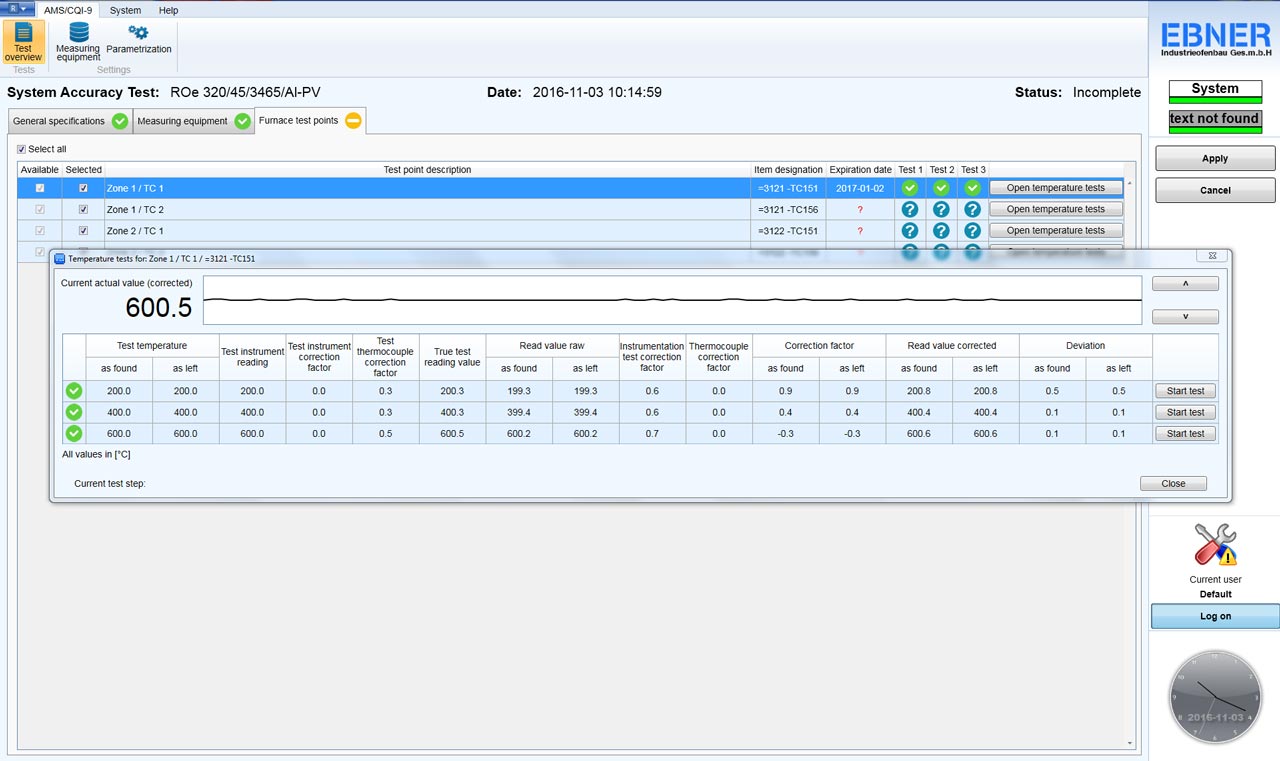This screenshot has width=1280, height=761.
Task: Click the status value "Incomplete"
Action: tap(1107, 92)
